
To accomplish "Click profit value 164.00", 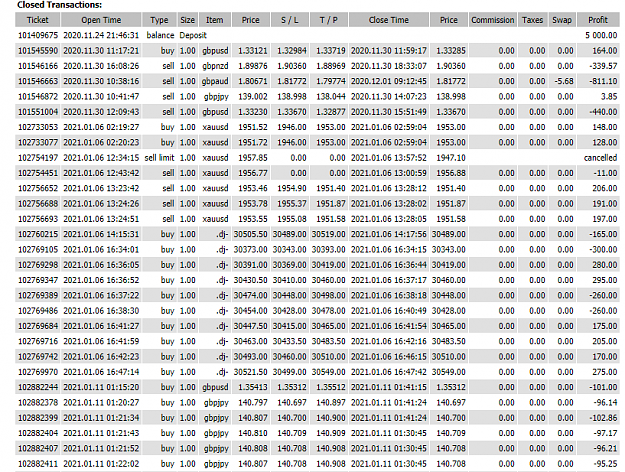I will pos(605,51).
